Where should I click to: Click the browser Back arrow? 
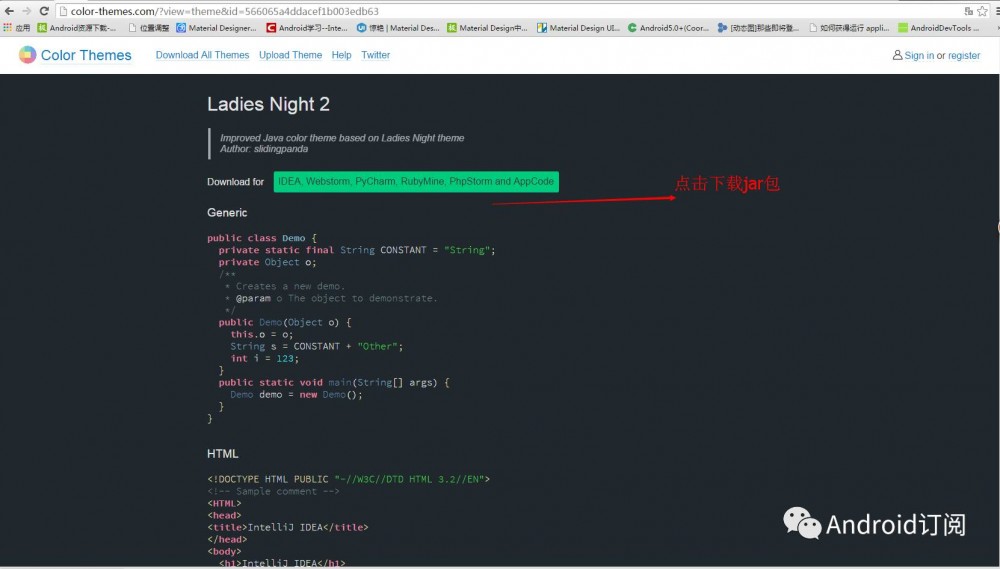(x=9, y=11)
